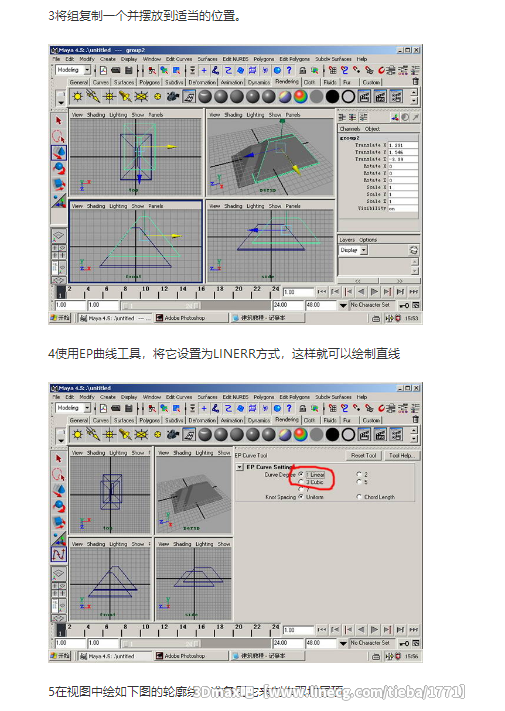Open Modeling menu set dropdown in EP Curve window
The width and height of the screenshot is (505, 711).
click(x=87, y=408)
